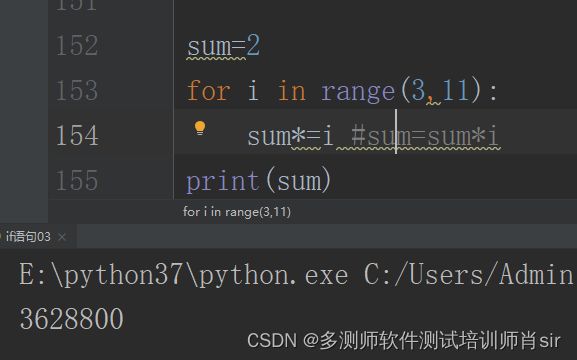
Task: Close the if语句03 run tab
Action: coord(62,237)
